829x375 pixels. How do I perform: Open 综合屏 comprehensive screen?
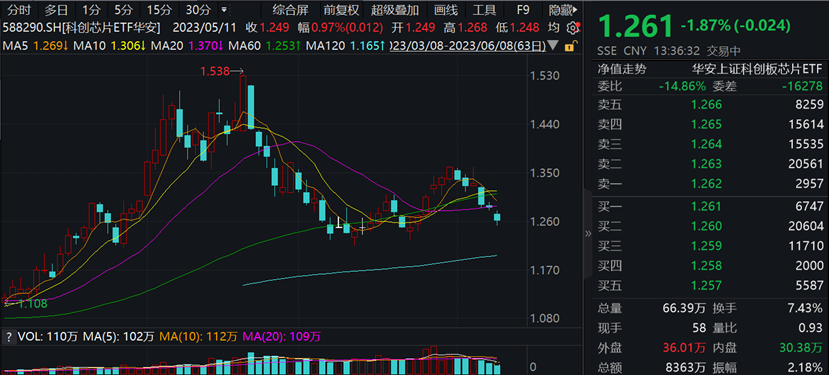click(290, 10)
